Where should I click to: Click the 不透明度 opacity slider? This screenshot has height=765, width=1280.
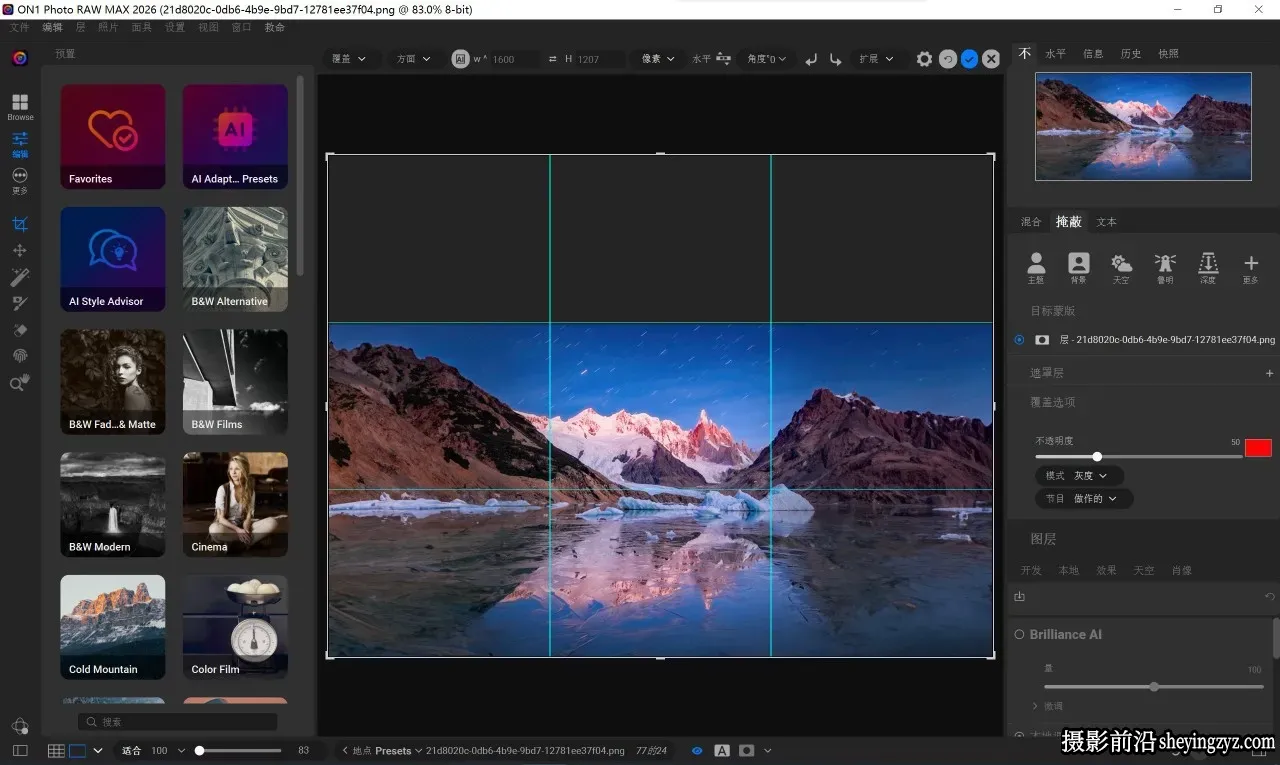pos(1138,456)
